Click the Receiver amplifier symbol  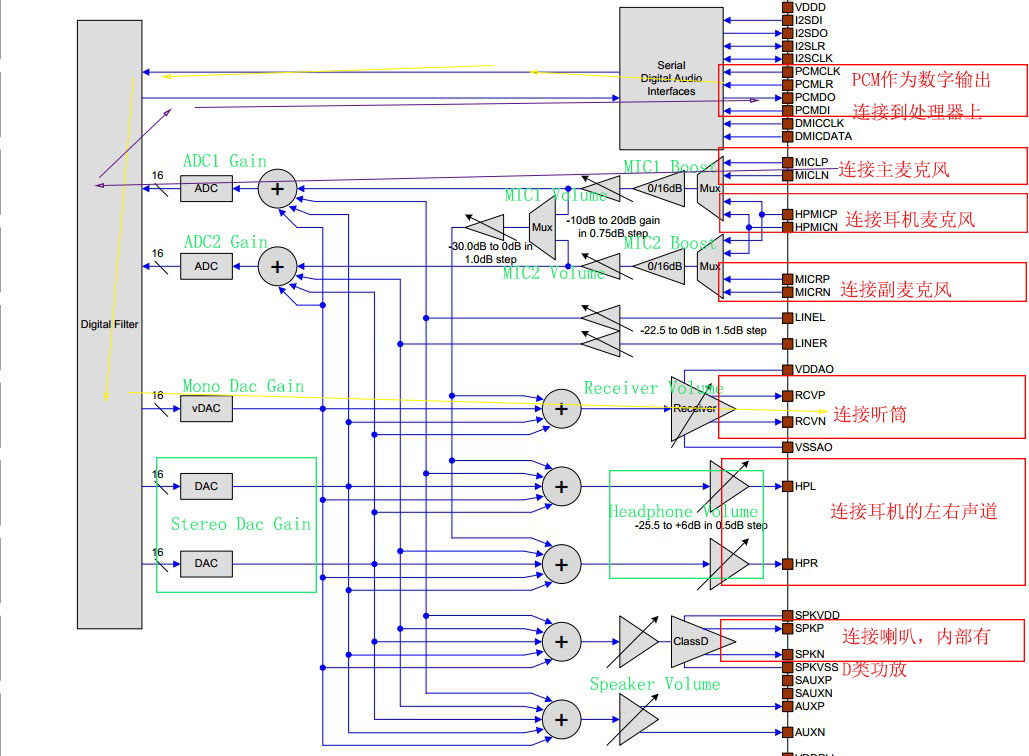(x=693, y=408)
